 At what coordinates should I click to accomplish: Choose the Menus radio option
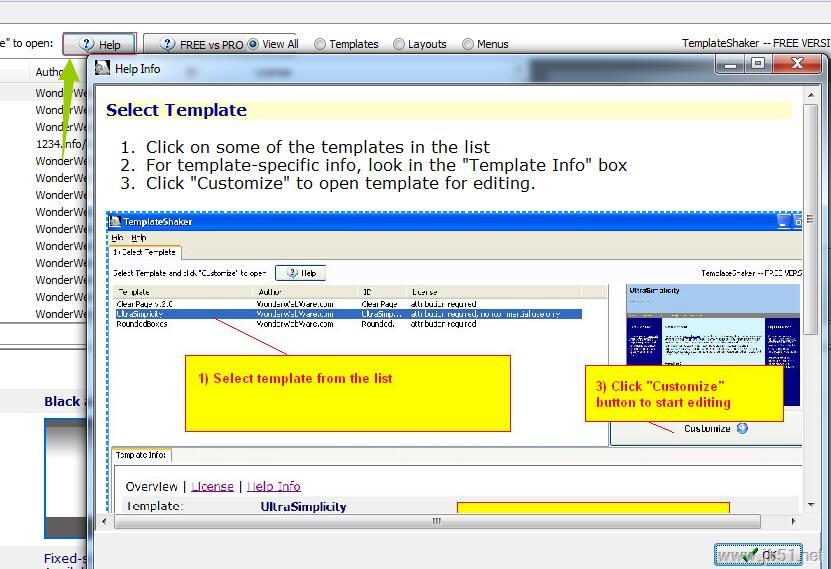(x=485, y=44)
